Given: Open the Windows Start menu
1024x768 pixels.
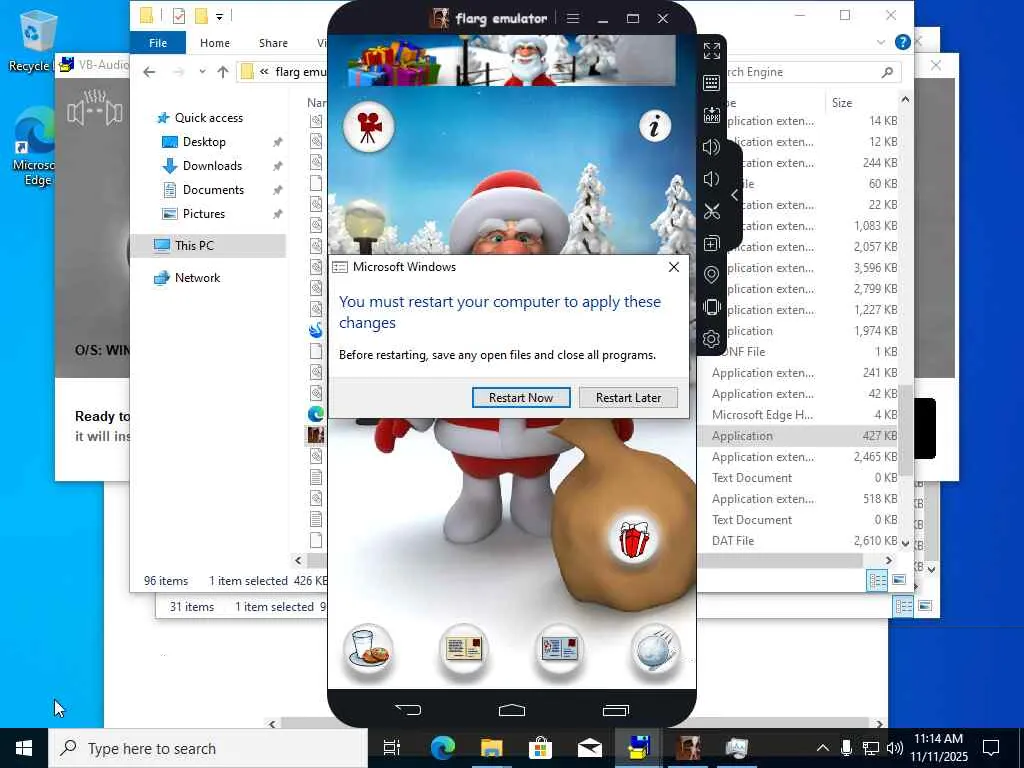Looking at the screenshot, I should point(24,748).
